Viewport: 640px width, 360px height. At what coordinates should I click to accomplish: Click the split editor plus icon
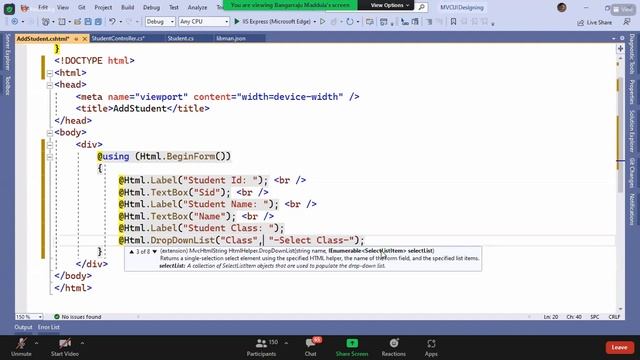pyautogui.click(x=620, y=49)
